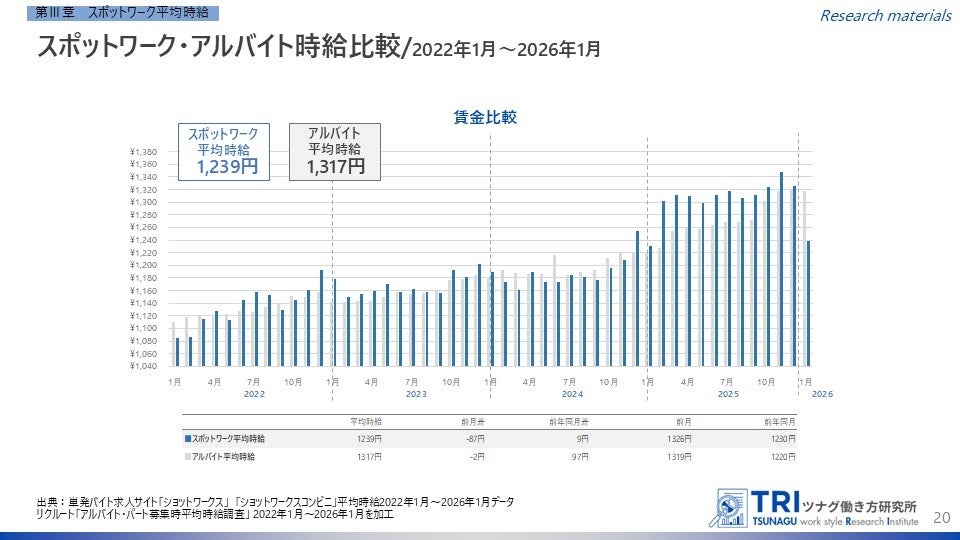This screenshot has width=960, height=540.
Task: Click the 前年同月 column header
Action: coord(780,422)
